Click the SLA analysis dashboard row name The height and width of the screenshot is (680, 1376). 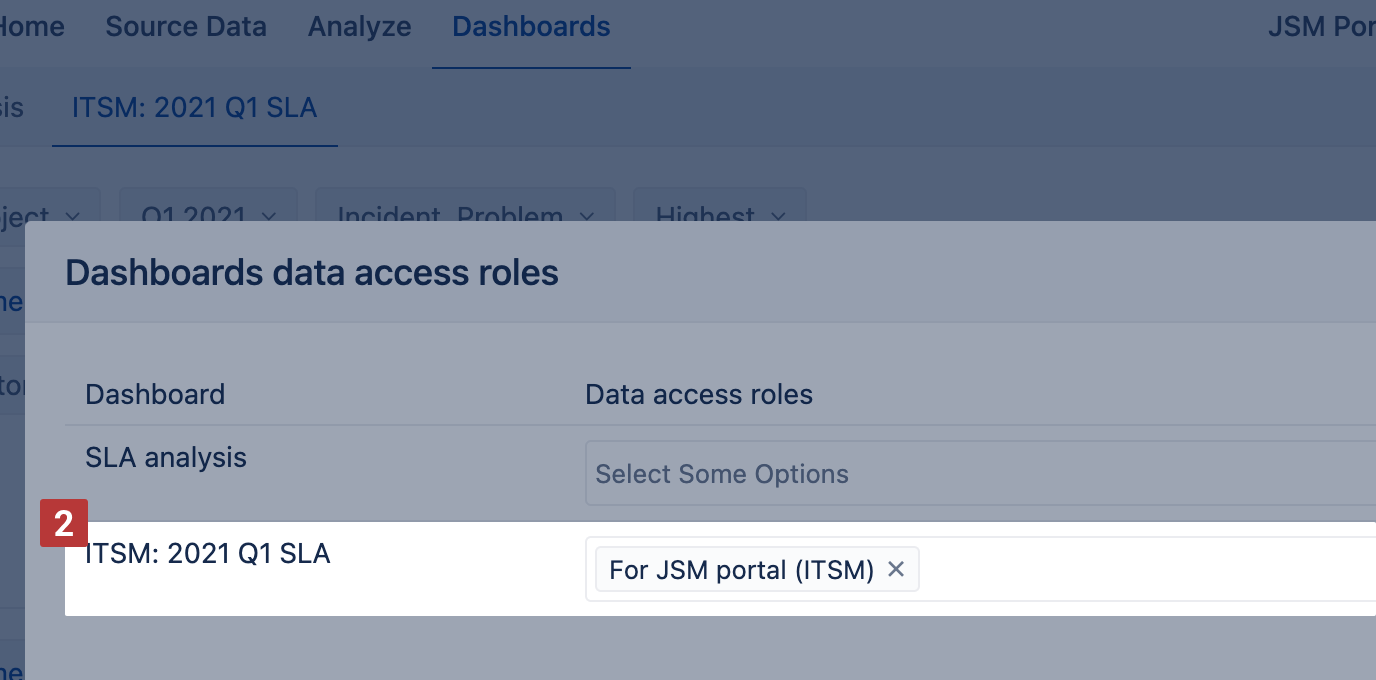(166, 458)
